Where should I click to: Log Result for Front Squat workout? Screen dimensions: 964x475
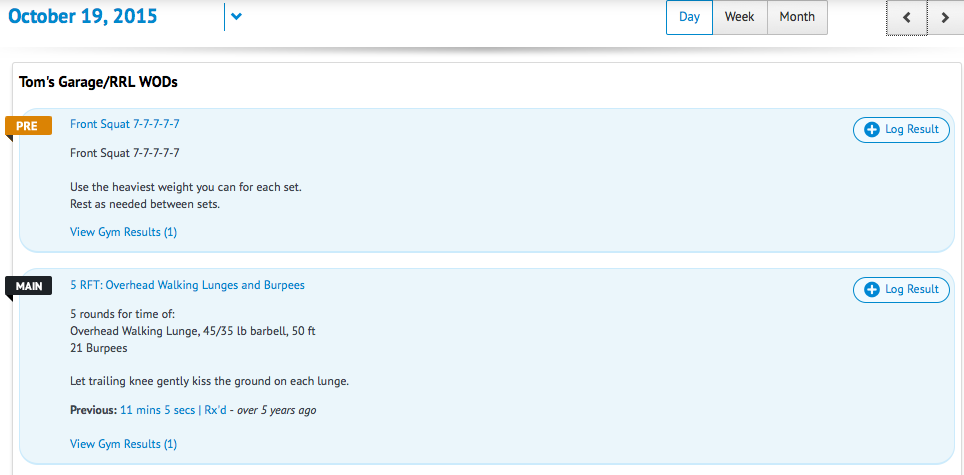[901, 130]
